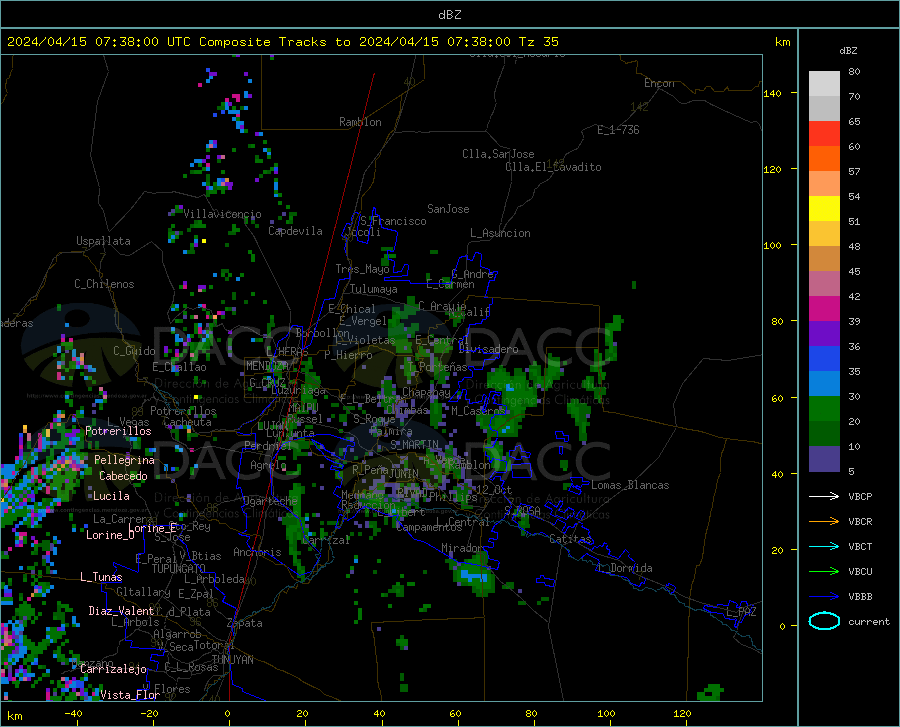900x727 pixels.
Task: Click the Cabecedo map label
Action: pyautogui.click(x=123, y=476)
